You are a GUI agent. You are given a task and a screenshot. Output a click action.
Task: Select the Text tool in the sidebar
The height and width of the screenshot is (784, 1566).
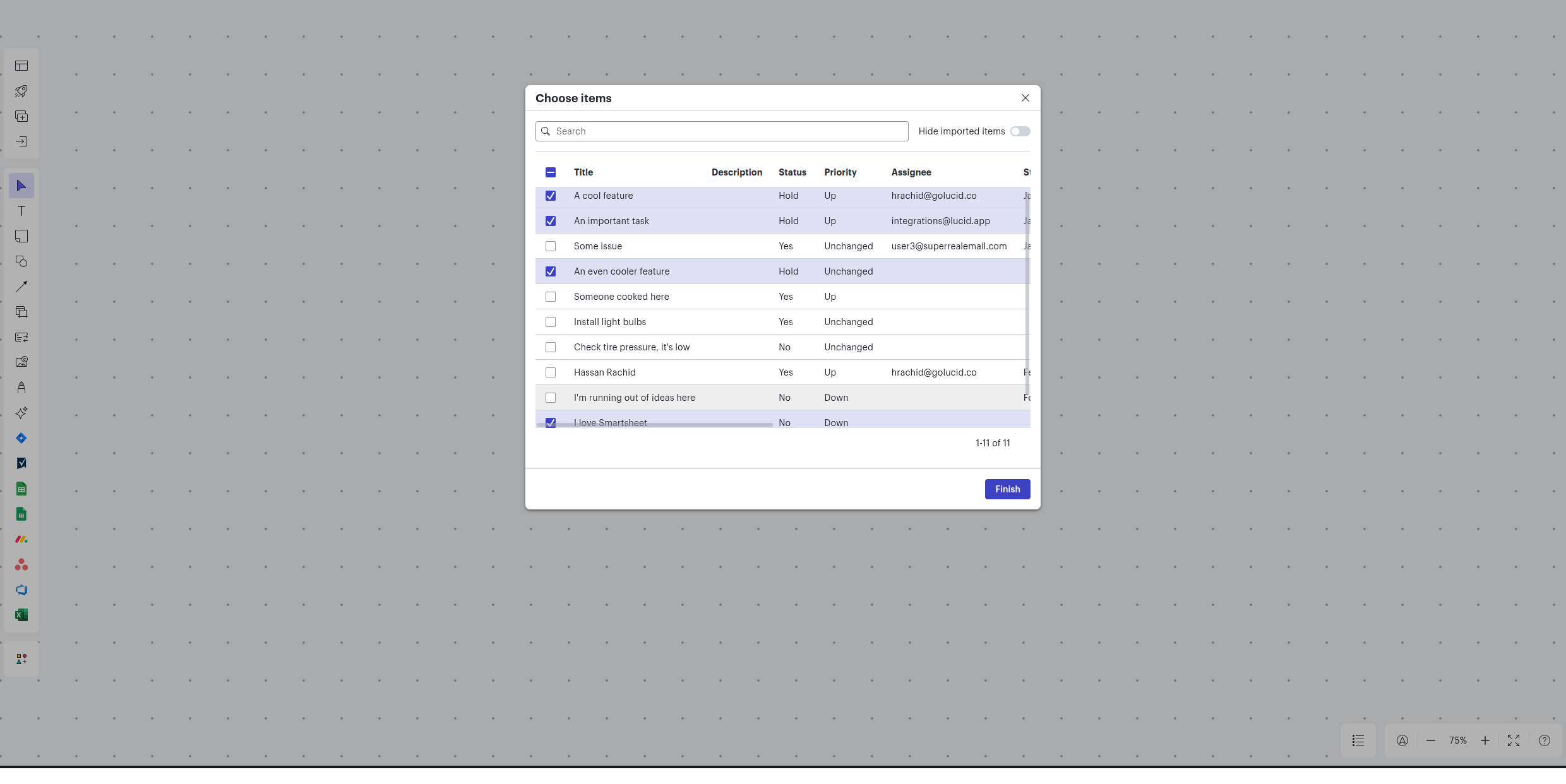tap(21, 211)
